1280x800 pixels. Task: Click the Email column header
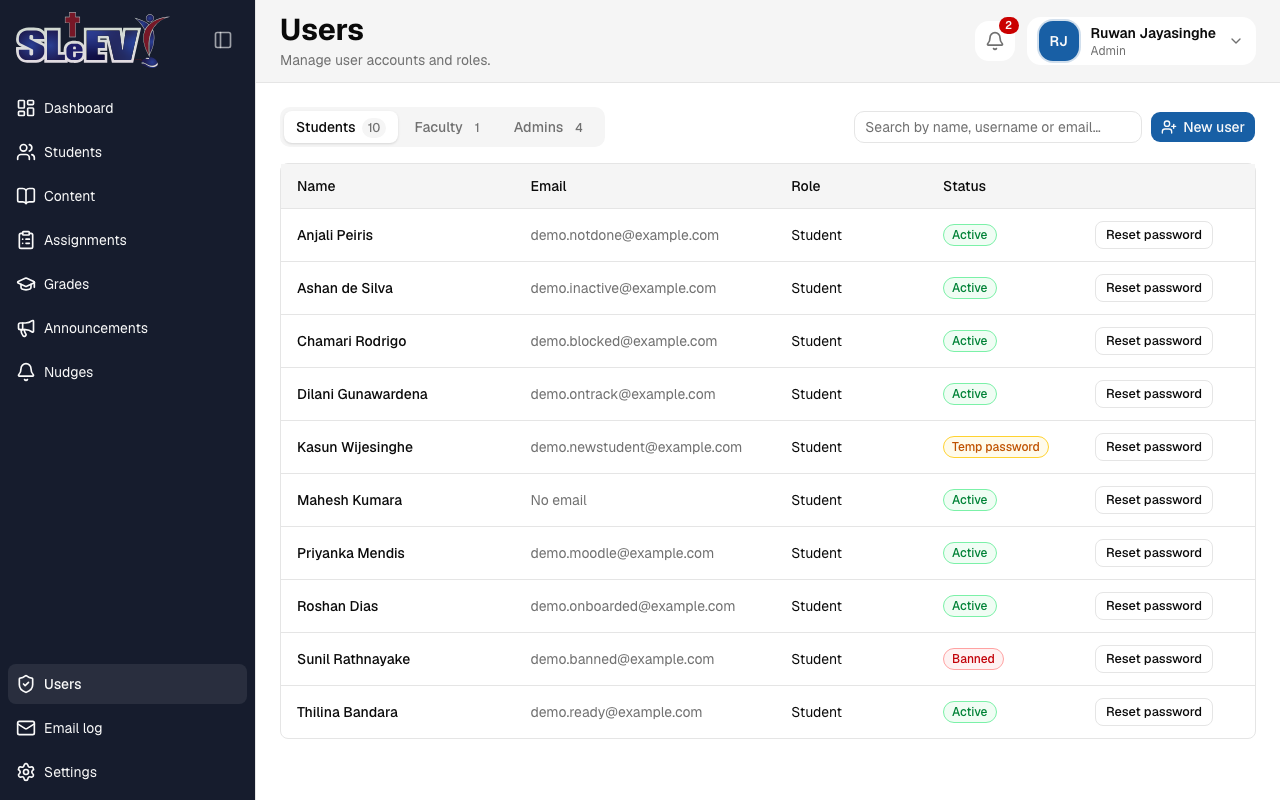549,186
